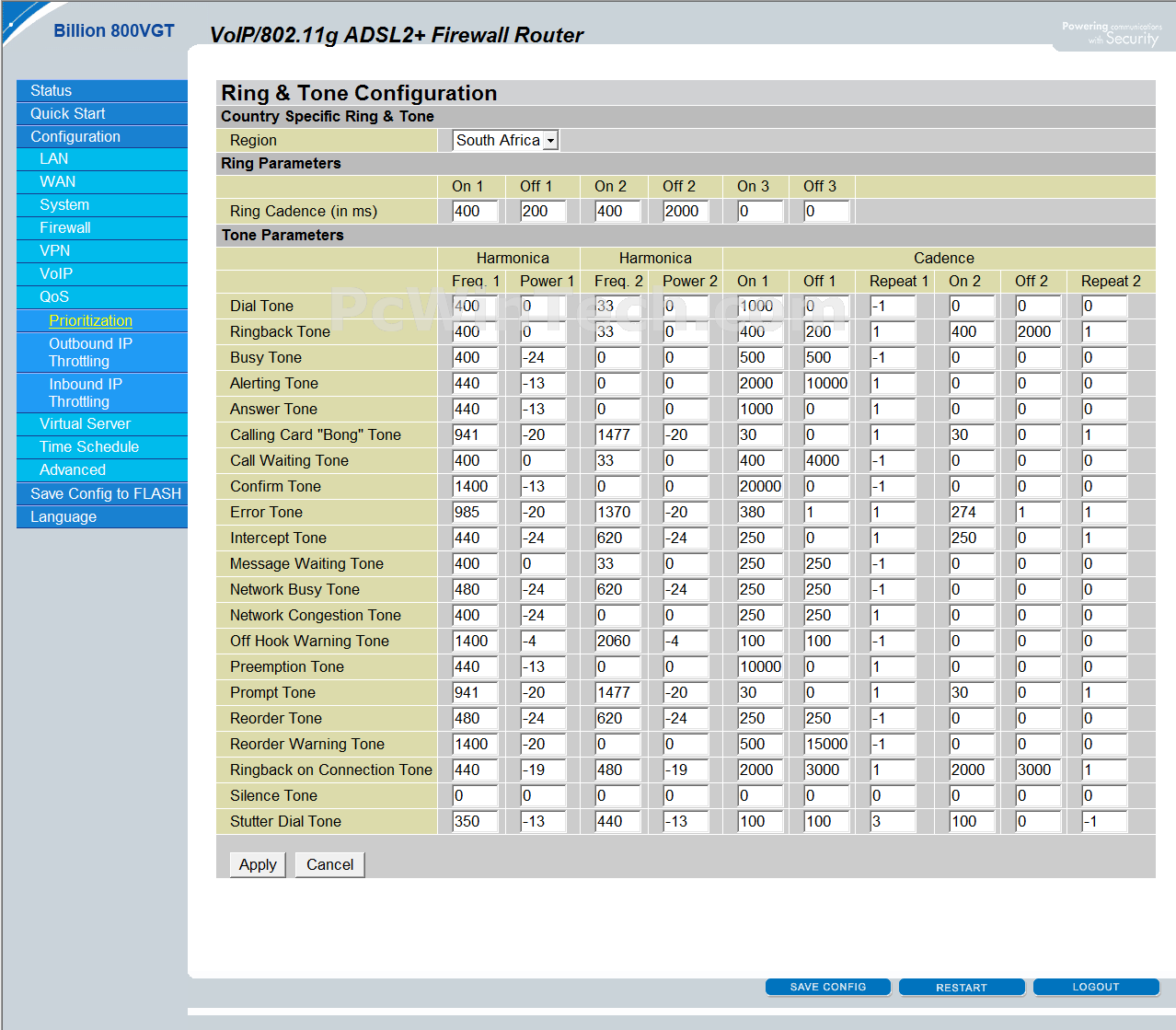Click the Ringback Tone On 2 field
The image size is (1176, 1030).
point(972,331)
